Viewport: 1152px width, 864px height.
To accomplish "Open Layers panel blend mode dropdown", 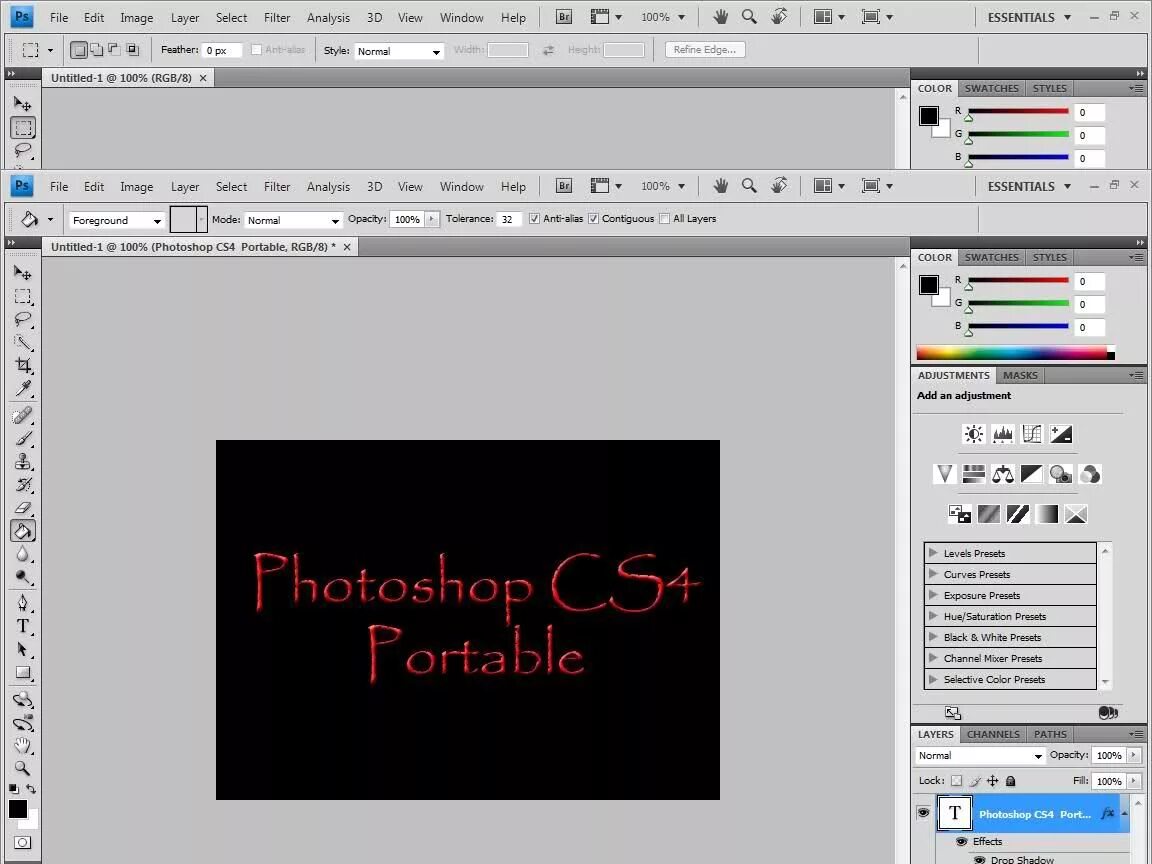I will pos(980,755).
